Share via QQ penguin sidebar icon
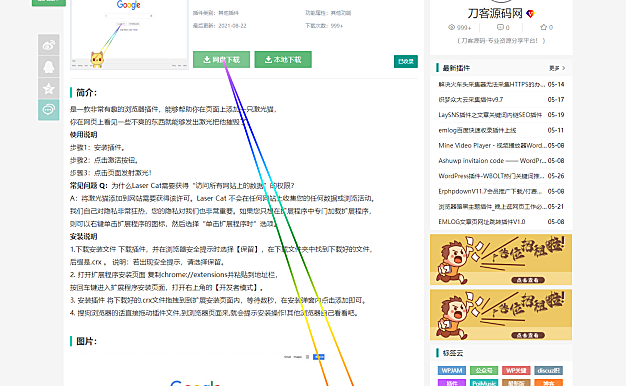Viewport: 626px width, 386px height. (x=49, y=66)
